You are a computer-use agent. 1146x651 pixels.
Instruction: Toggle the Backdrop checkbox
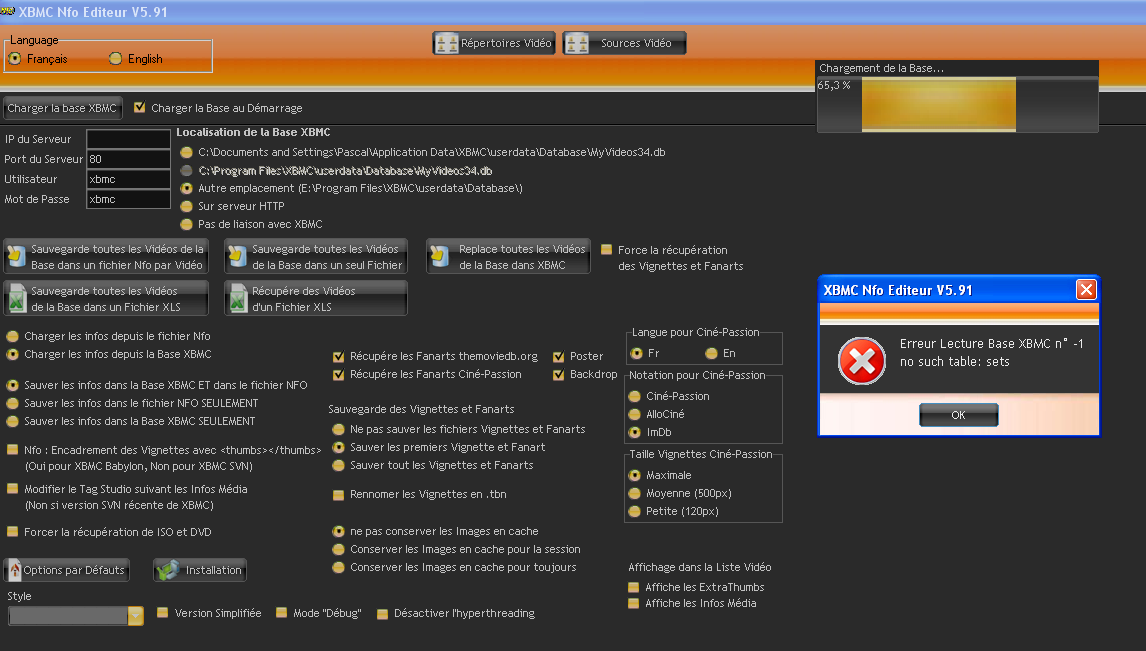(x=558, y=375)
